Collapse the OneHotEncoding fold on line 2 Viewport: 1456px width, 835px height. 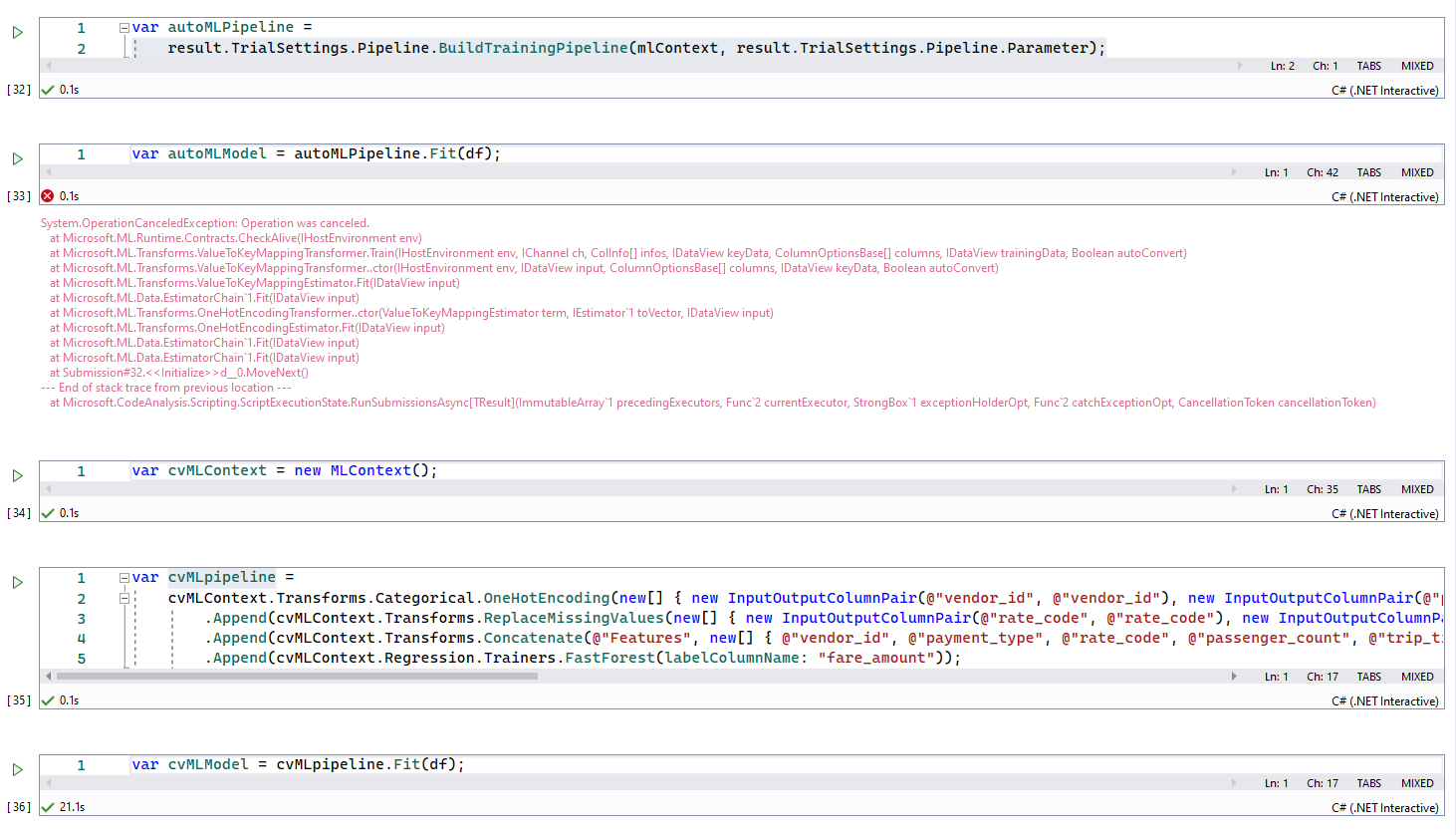[x=124, y=599]
